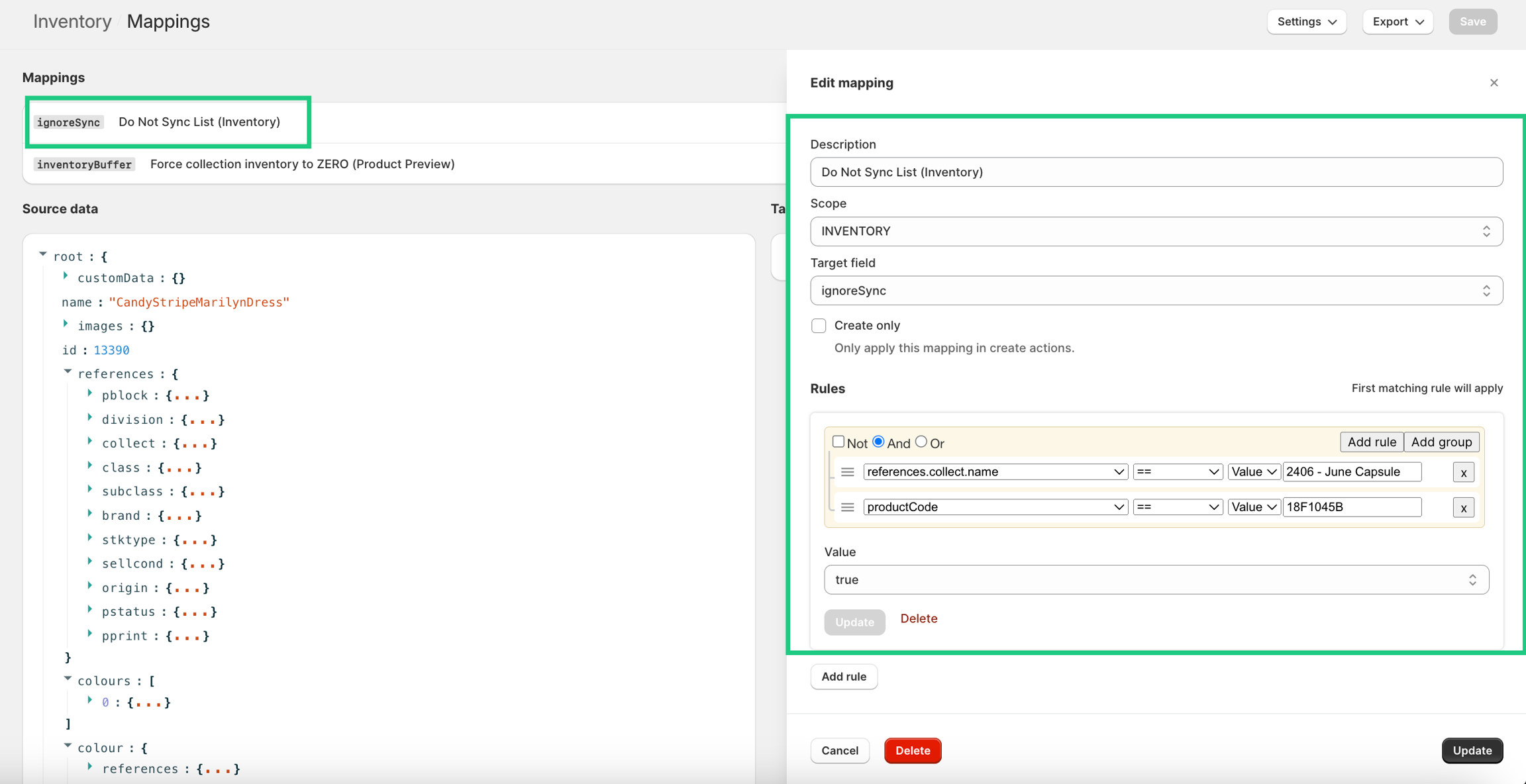Remove the productCode rule with x
The height and width of the screenshot is (784, 1526).
[x=1463, y=508]
